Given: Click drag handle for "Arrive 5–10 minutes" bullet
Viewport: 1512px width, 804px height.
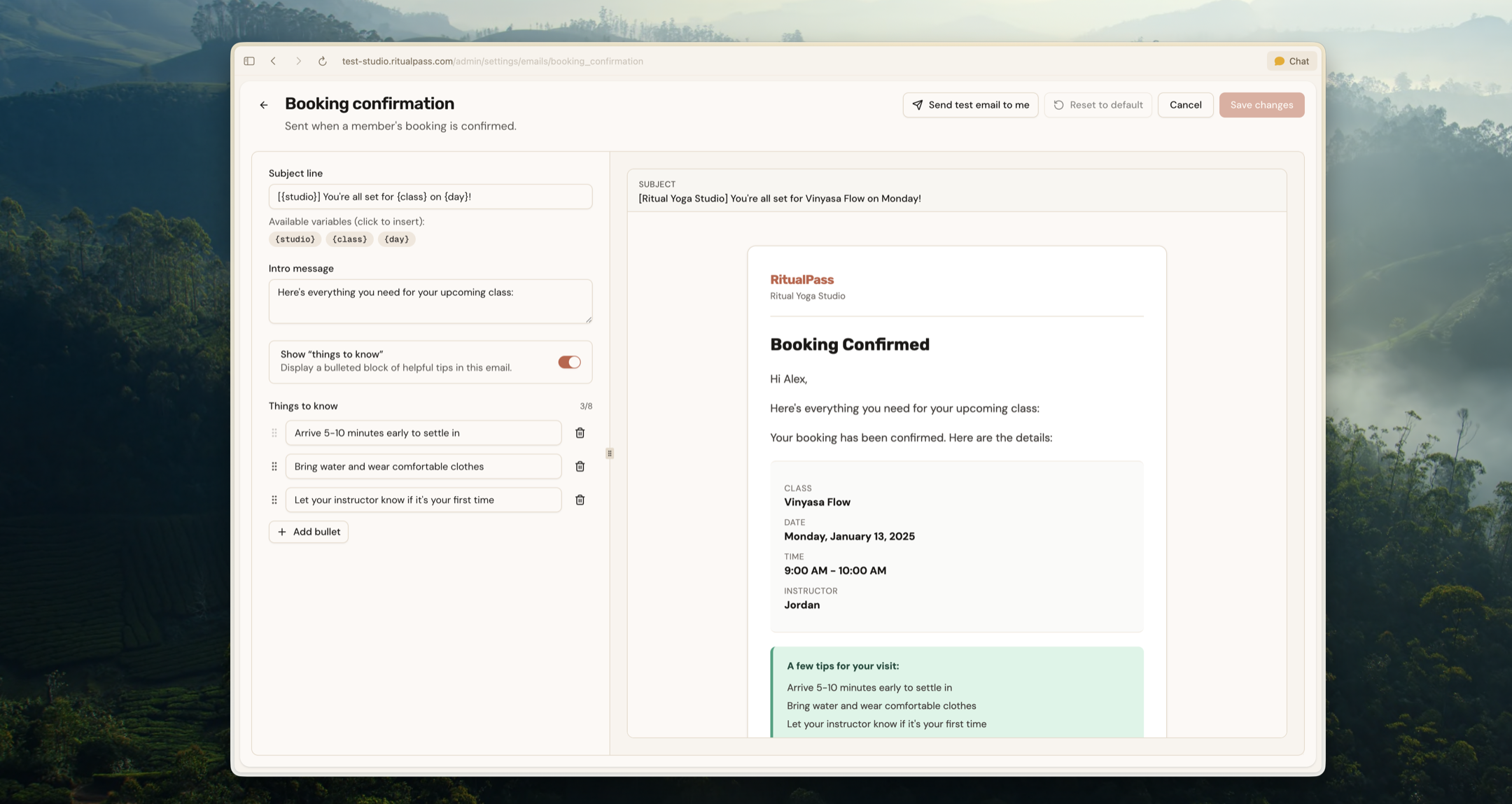Looking at the screenshot, I should [274, 433].
